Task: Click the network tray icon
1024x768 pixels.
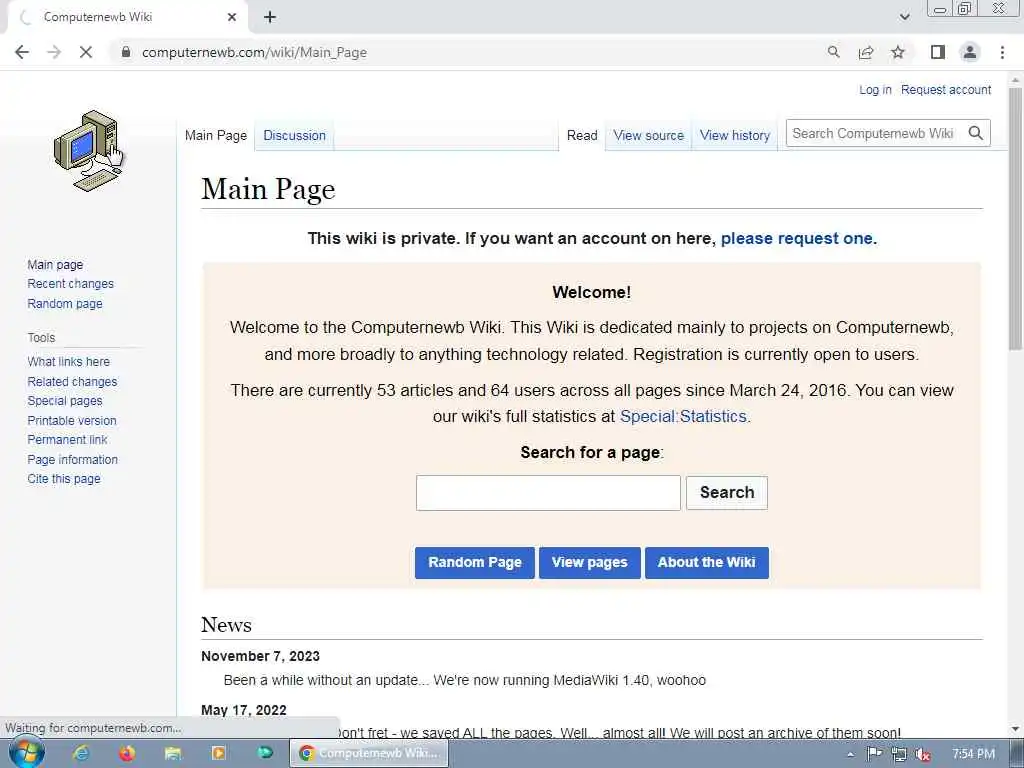Action: [899, 754]
